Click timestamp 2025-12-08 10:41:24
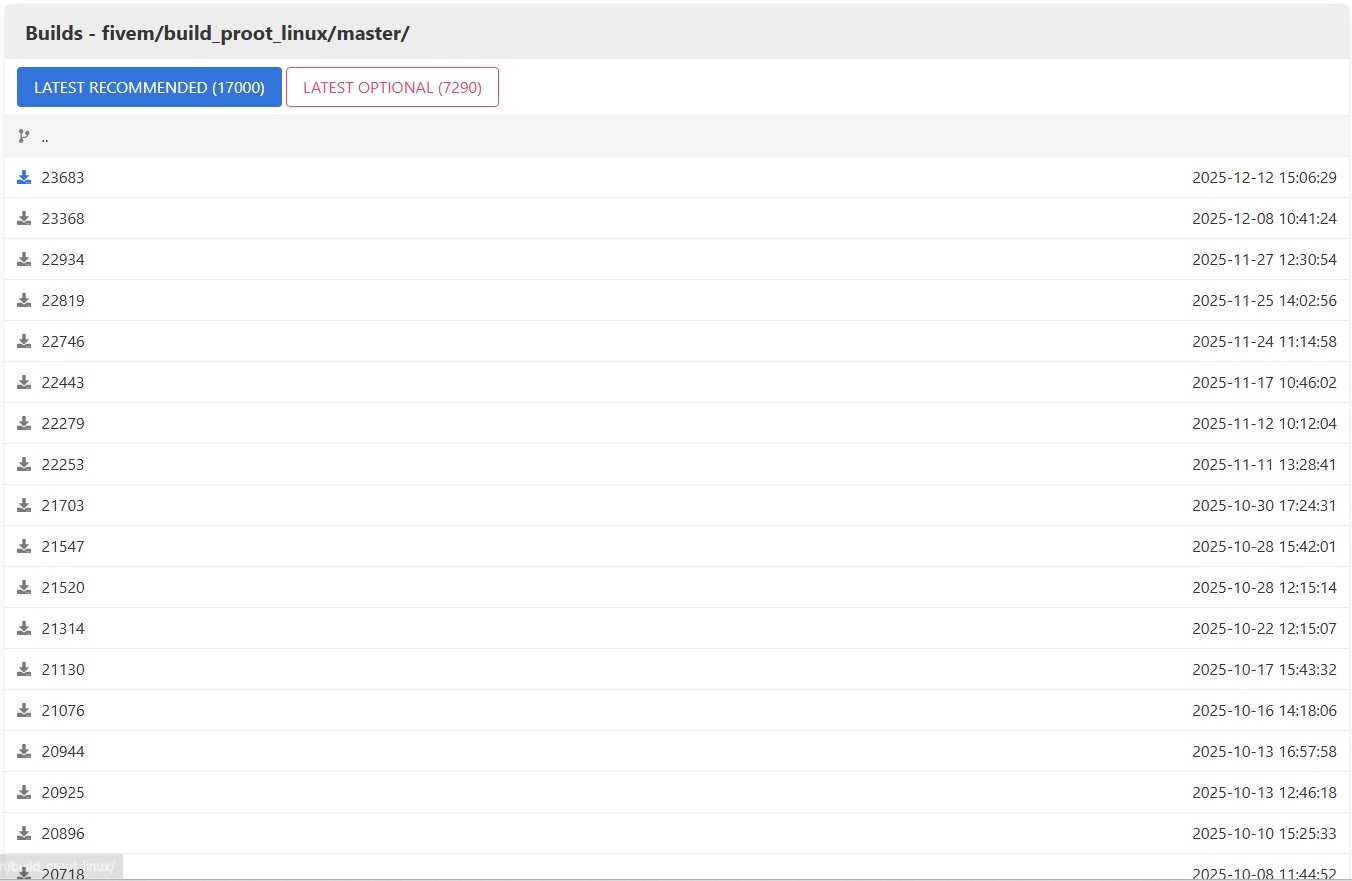1352x881 pixels. (x=1264, y=219)
